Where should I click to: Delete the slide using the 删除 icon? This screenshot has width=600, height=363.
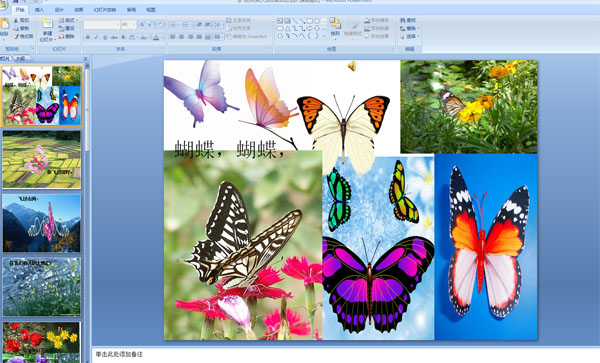pos(61,36)
